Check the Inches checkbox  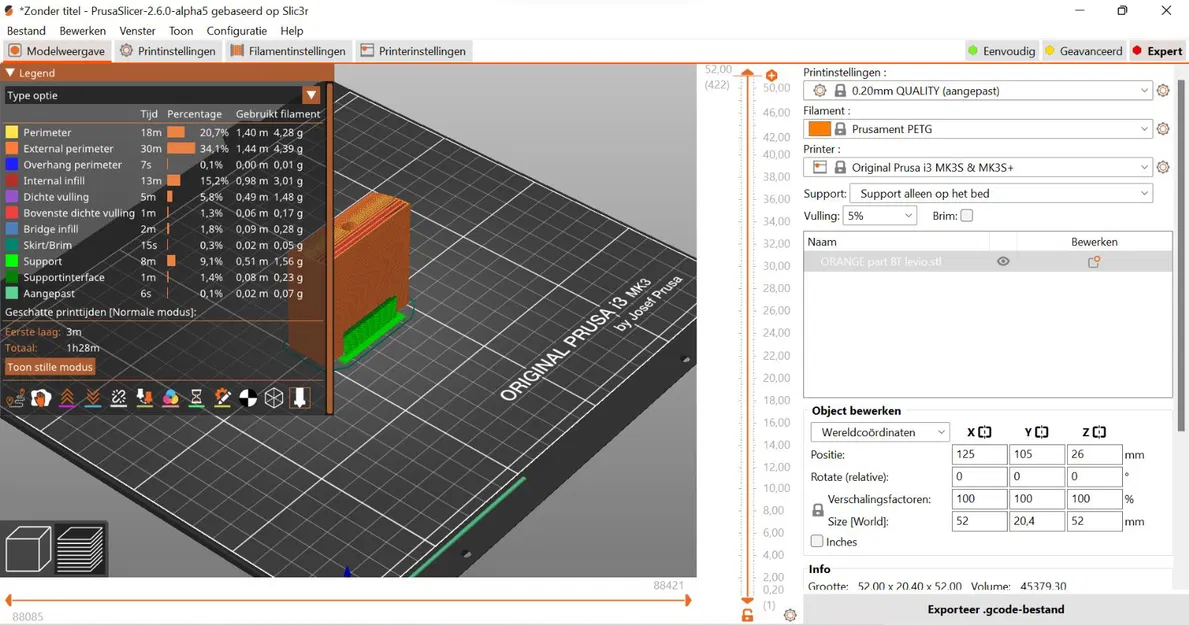(x=817, y=541)
